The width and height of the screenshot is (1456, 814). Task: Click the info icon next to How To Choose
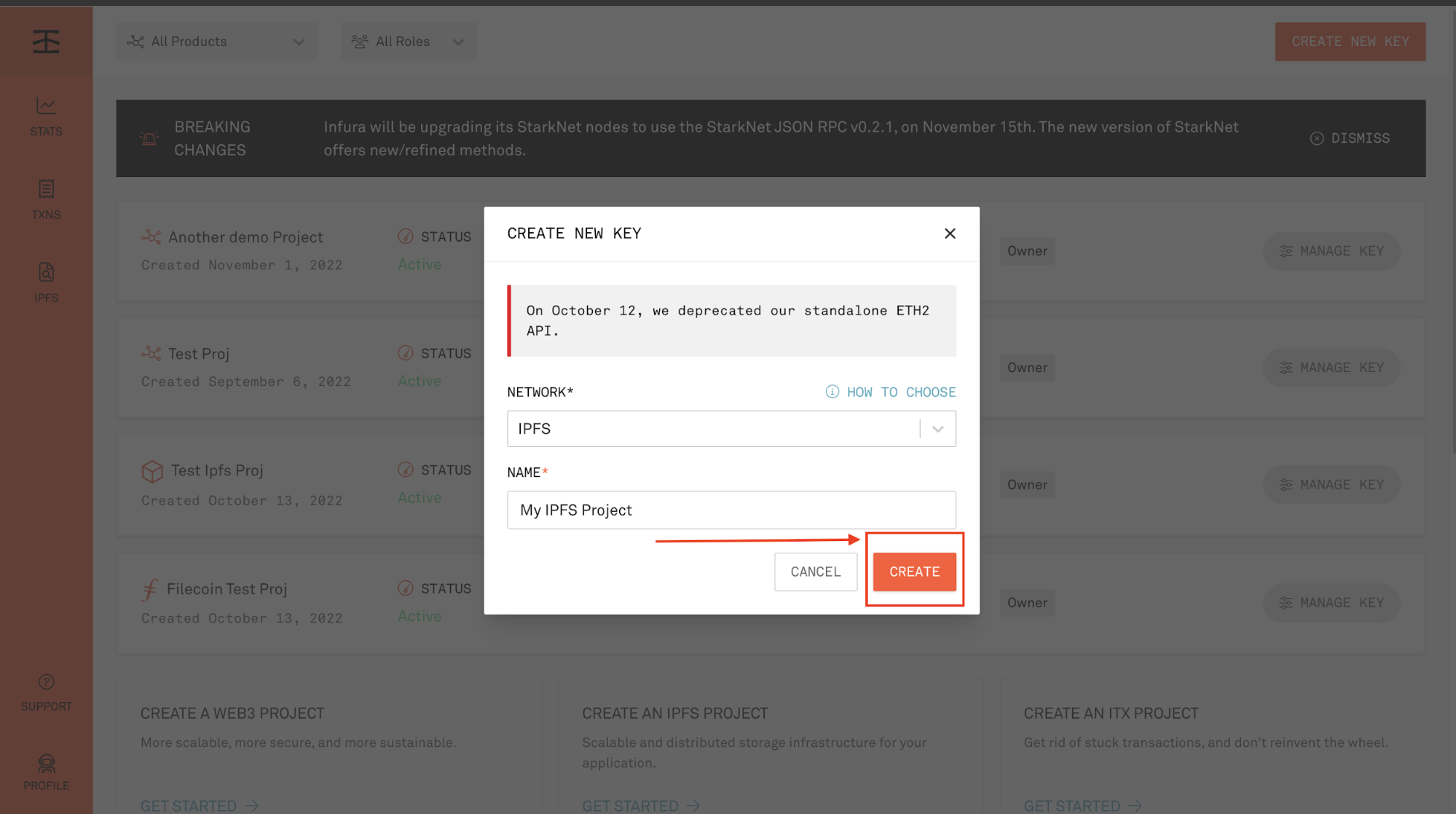point(832,392)
